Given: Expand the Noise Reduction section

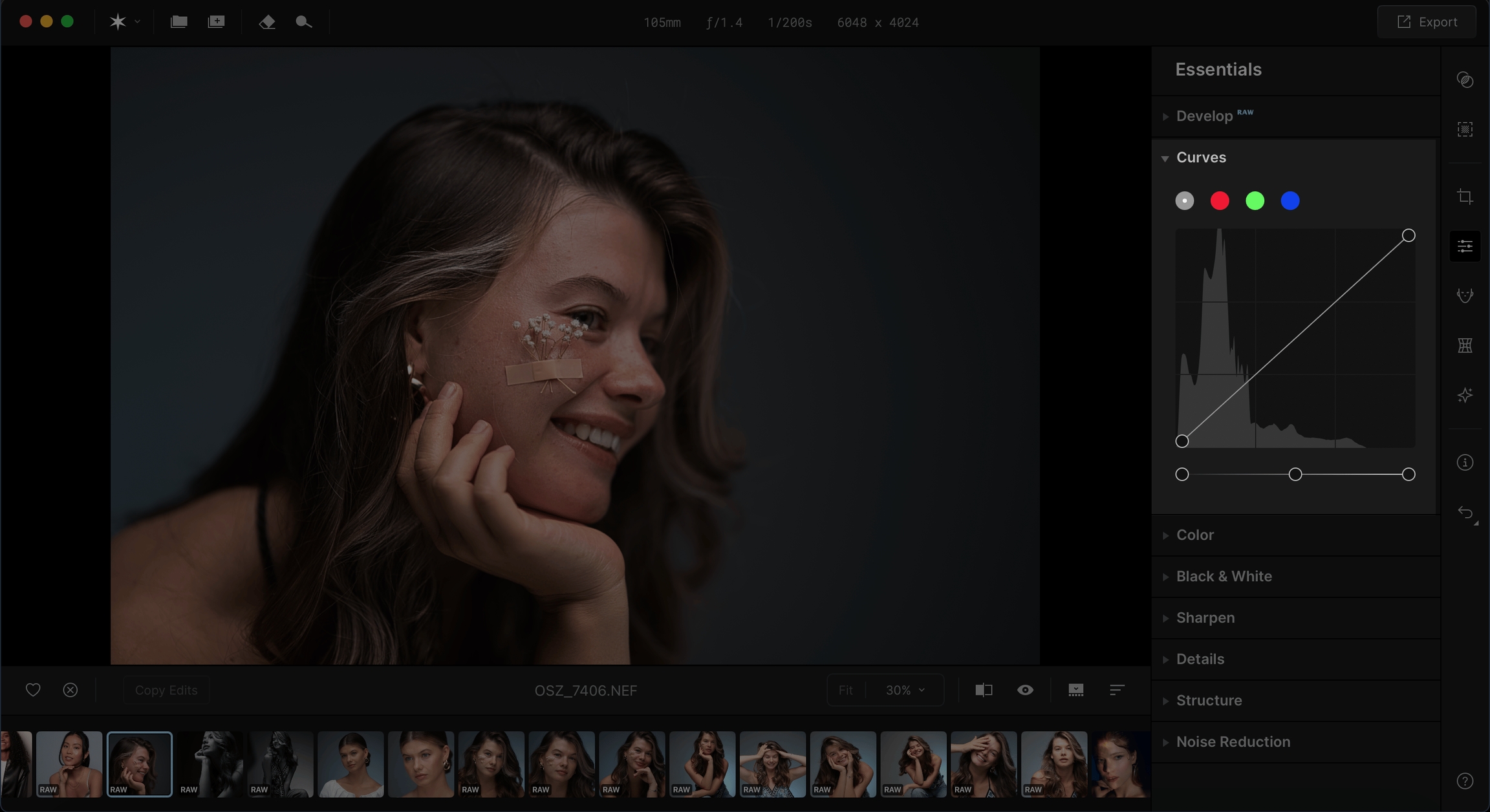Looking at the screenshot, I should point(1233,742).
